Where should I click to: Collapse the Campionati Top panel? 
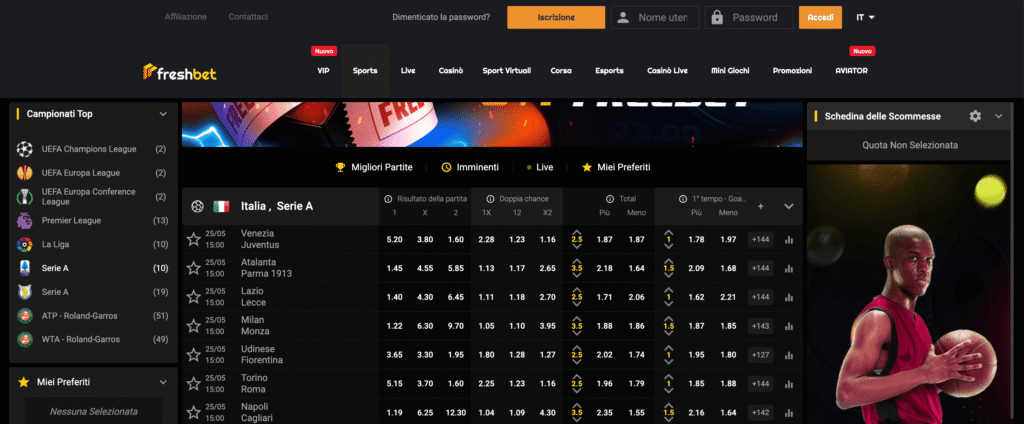[163, 114]
